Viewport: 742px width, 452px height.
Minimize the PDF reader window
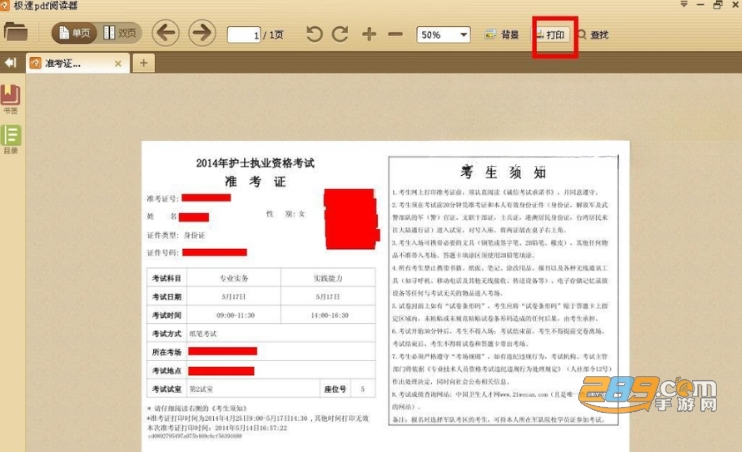(x=701, y=5)
